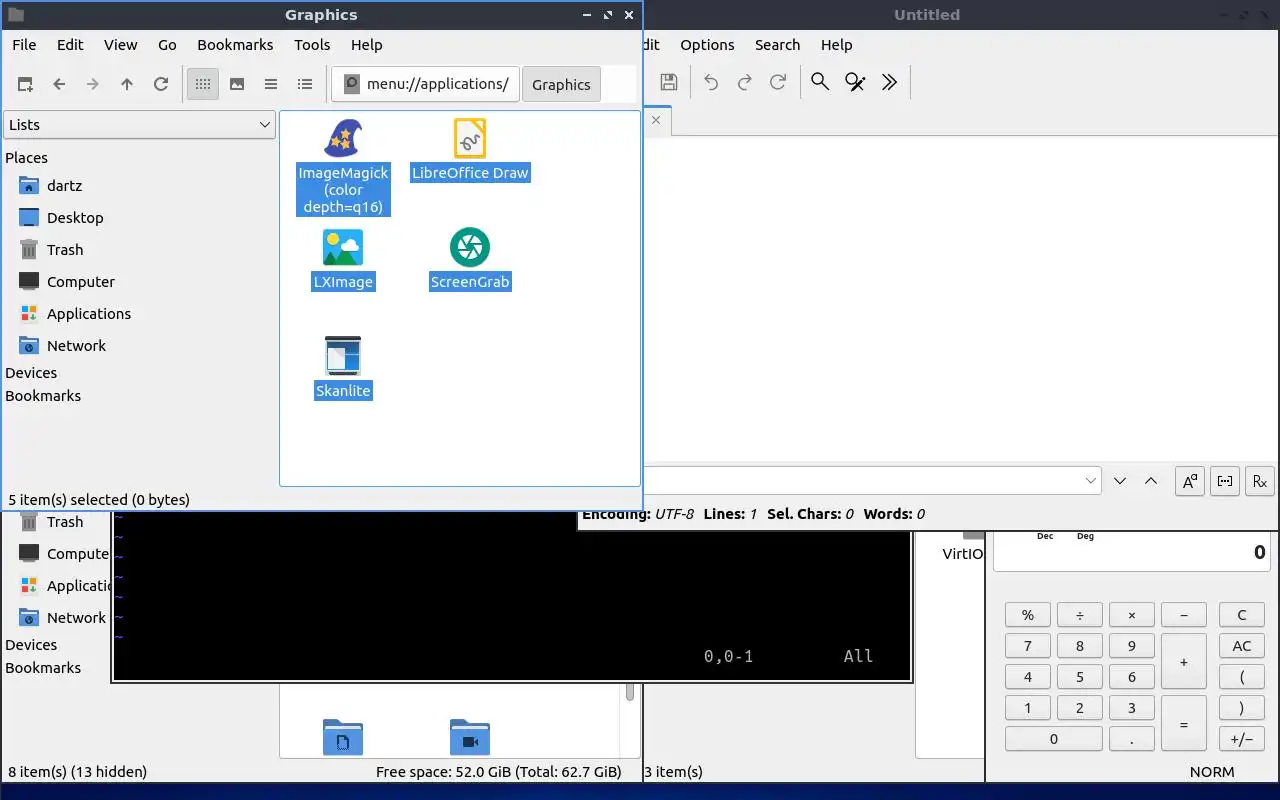Open the Lists side pane dropdown

coord(139,125)
